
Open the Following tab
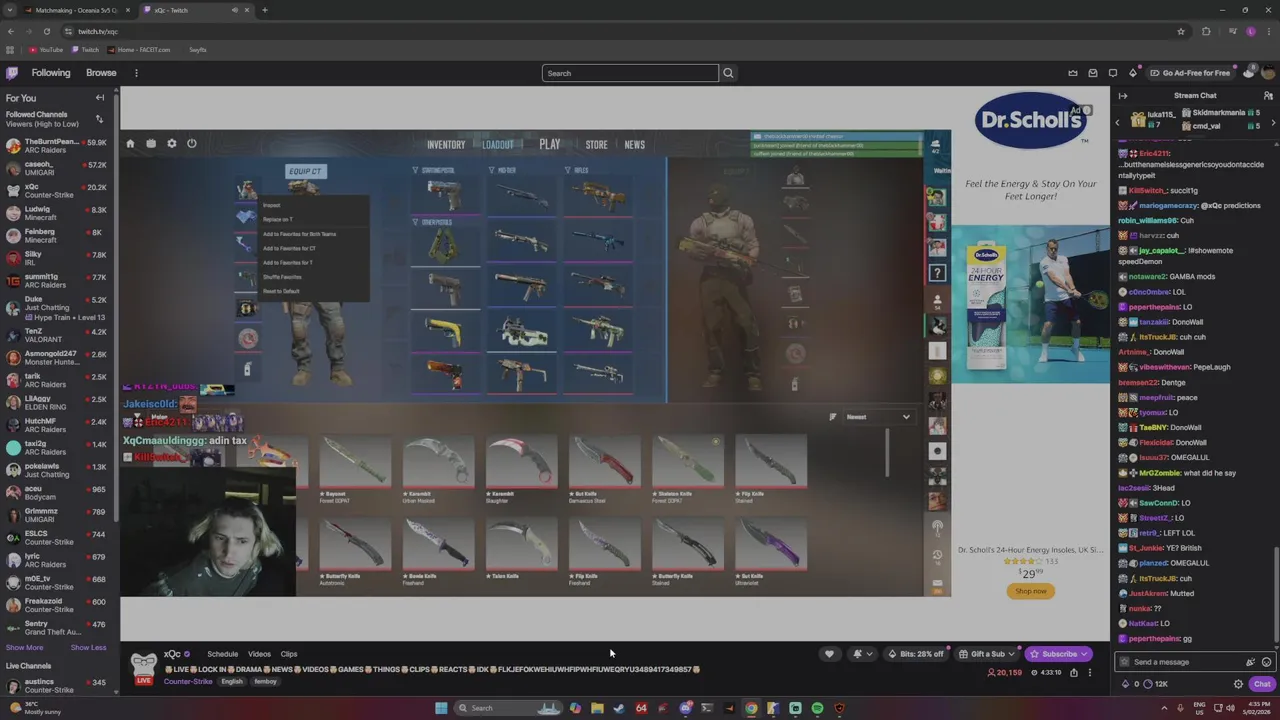pyautogui.click(x=51, y=73)
